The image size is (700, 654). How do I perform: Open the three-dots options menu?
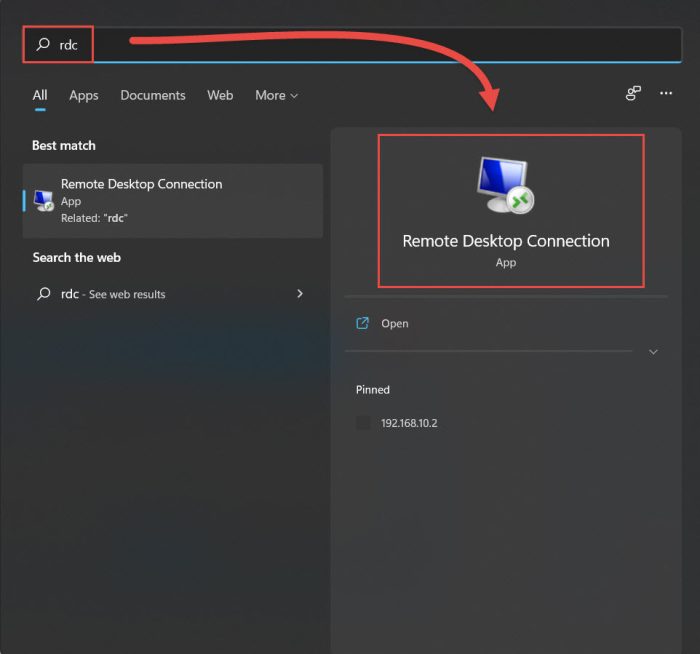[666, 93]
